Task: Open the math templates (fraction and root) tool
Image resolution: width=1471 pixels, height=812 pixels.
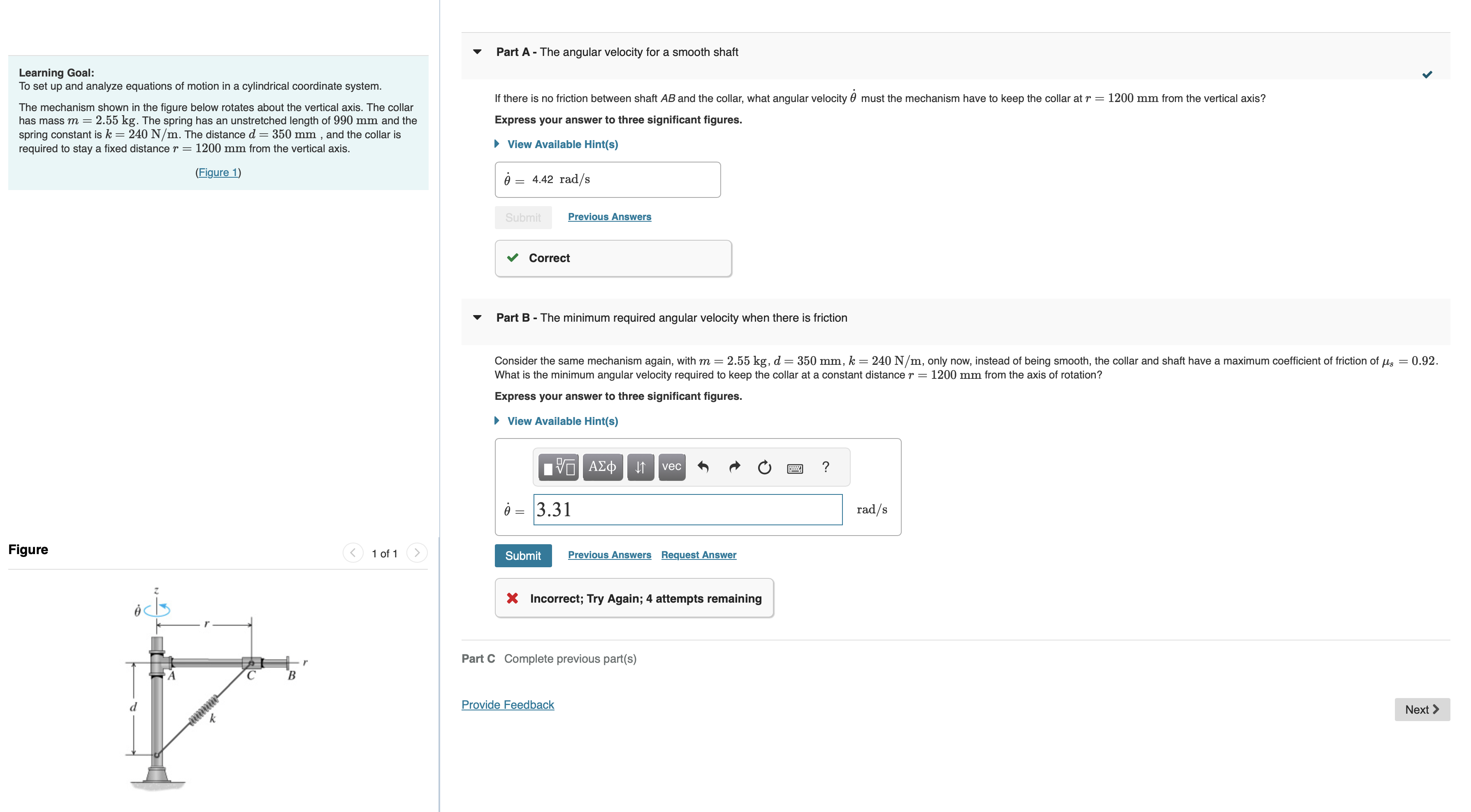Action: click(x=558, y=467)
